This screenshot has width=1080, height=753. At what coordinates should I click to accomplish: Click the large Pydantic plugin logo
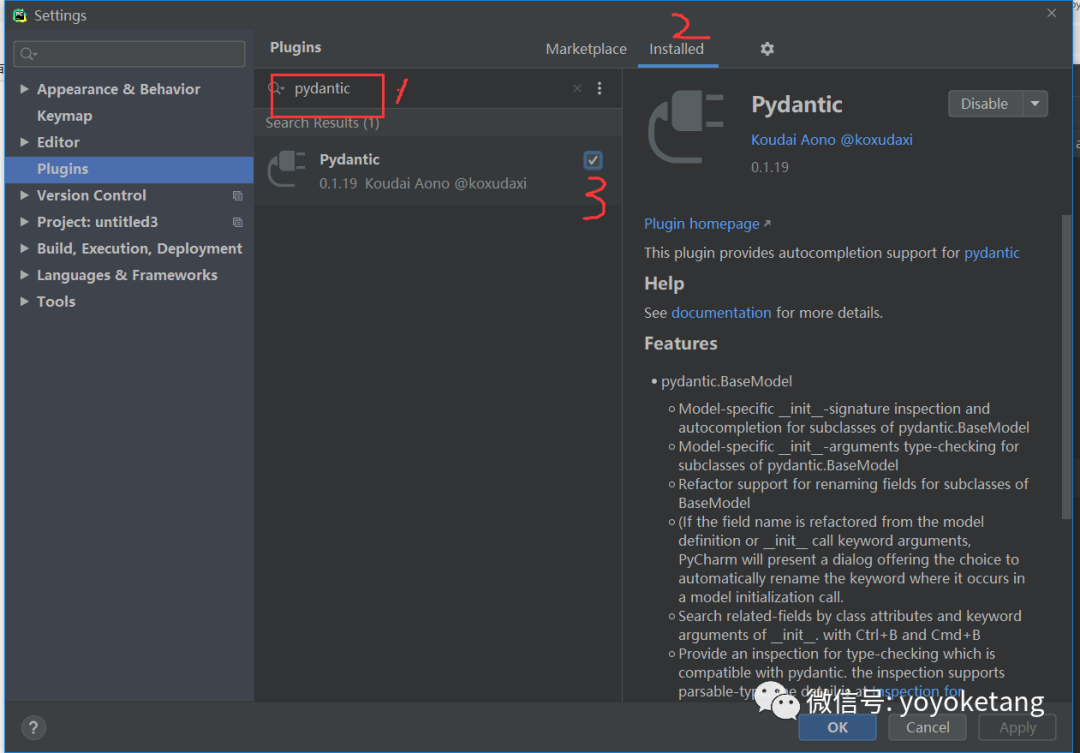pos(686,127)
